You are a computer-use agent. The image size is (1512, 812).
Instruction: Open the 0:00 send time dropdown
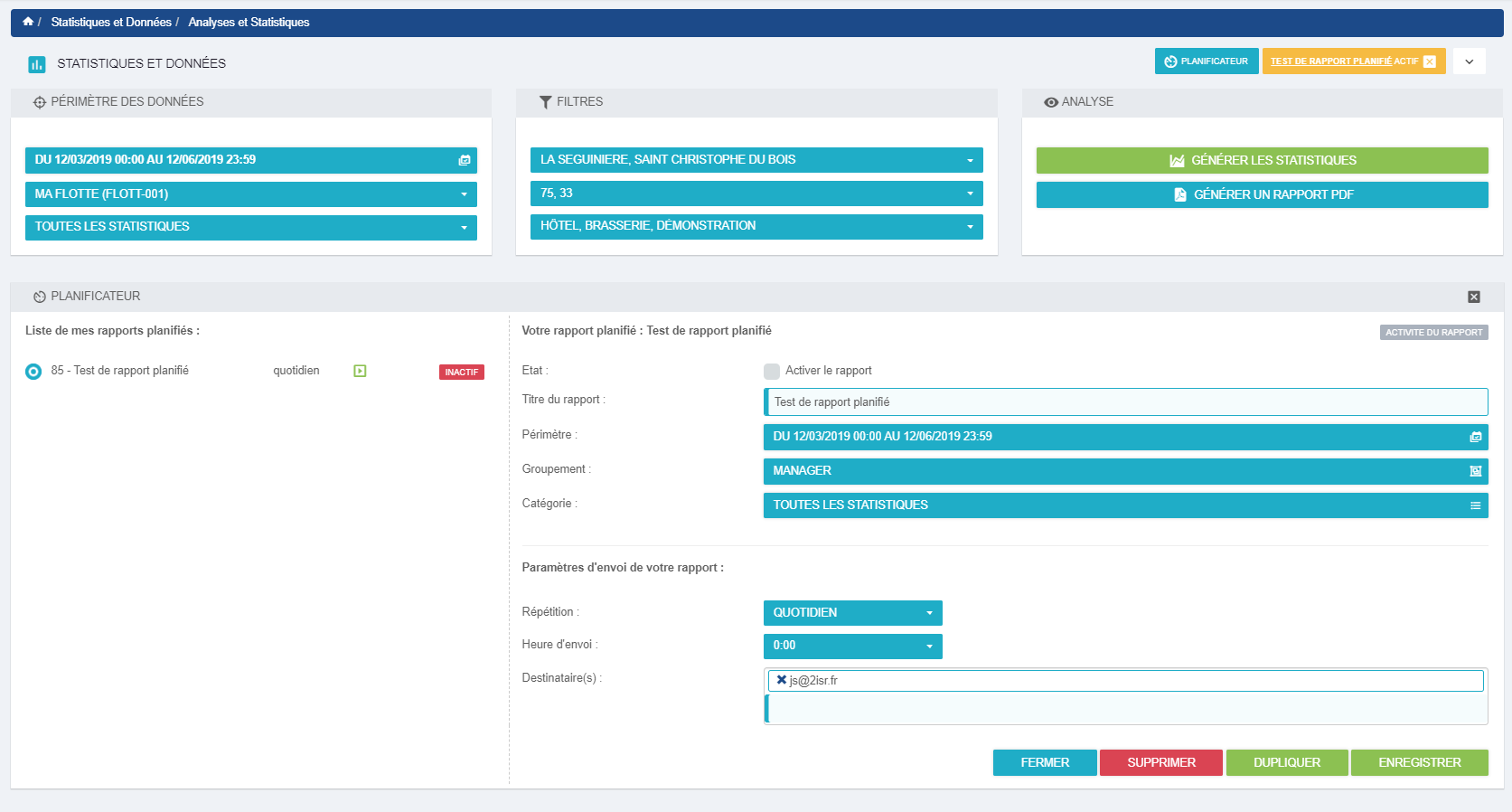pos(852,646)
